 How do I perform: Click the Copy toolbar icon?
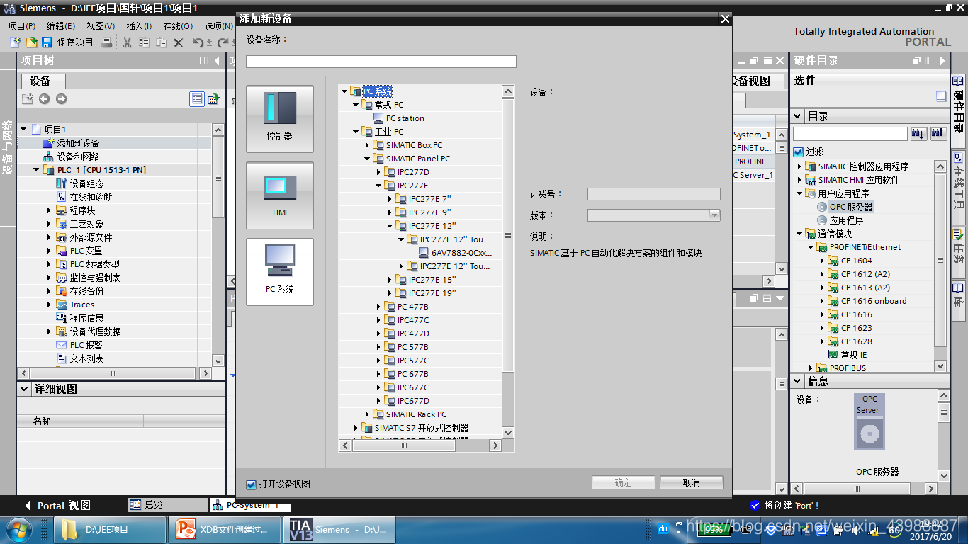[x=144, y=42]
